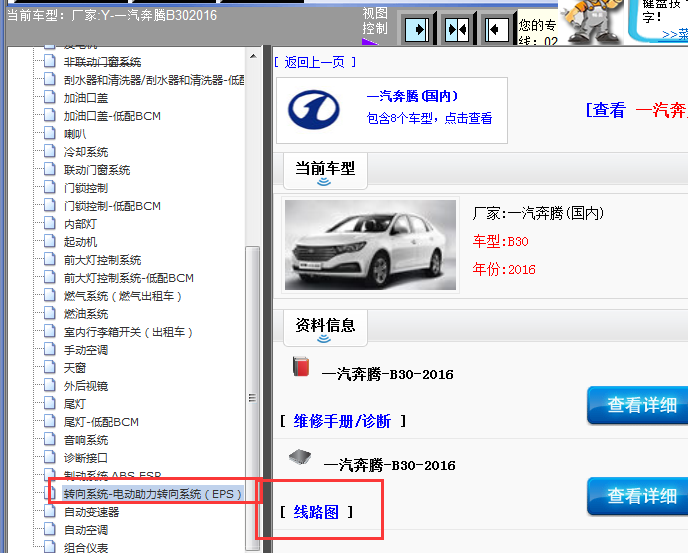Open 刮水器和清洗器 tree entry
This screenshot has height=553, width=688.
point(154,80)
